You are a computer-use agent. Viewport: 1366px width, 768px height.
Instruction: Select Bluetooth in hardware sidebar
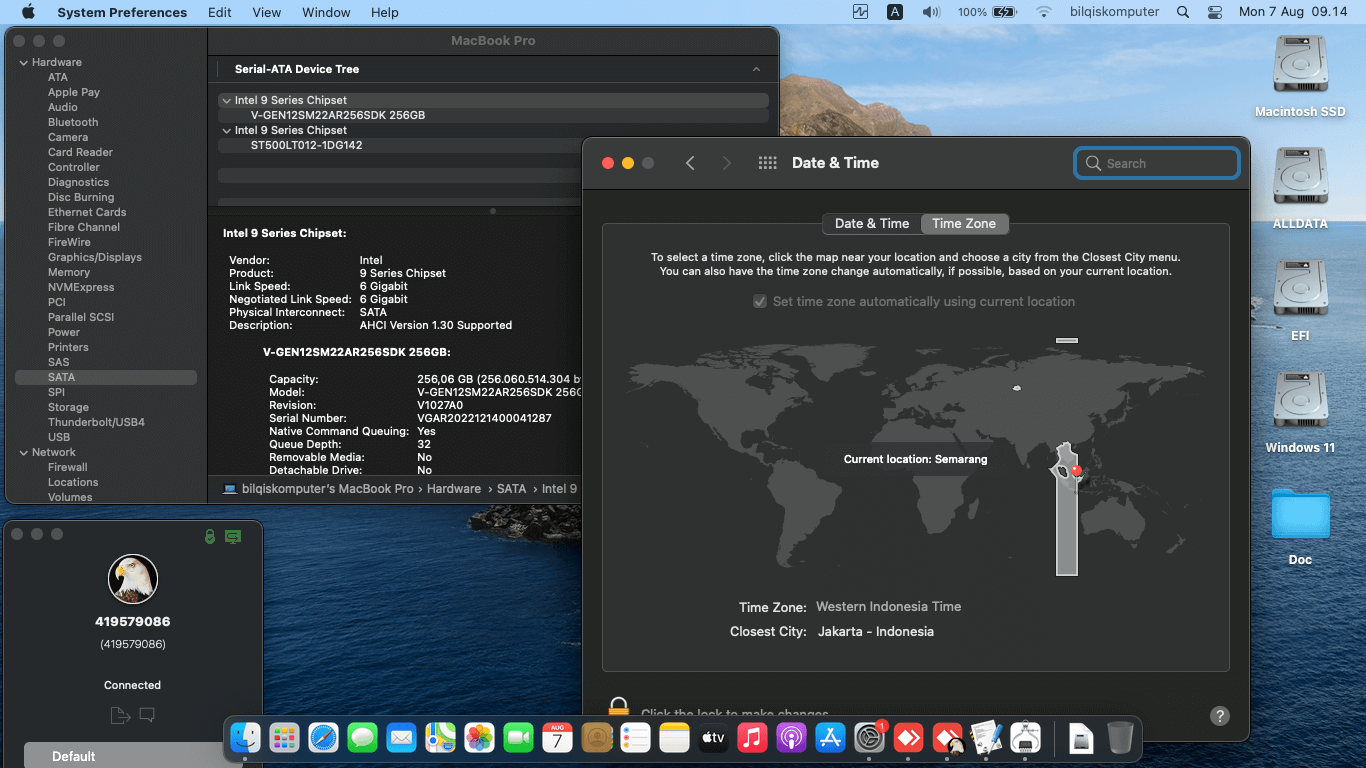pyautogui.click(x=73, y=122)
